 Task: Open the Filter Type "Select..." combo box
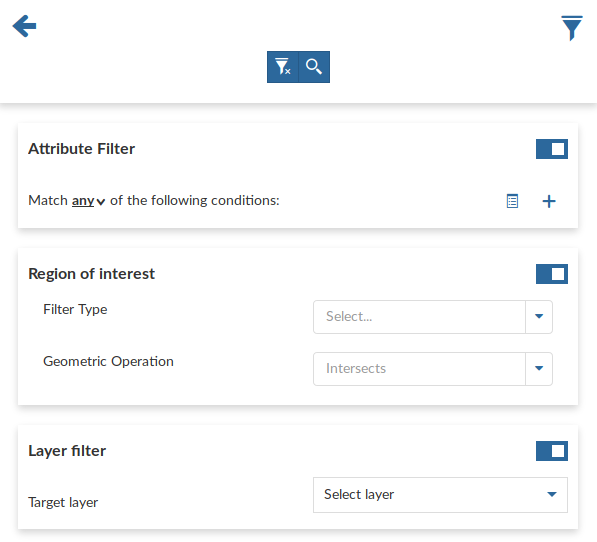click(x=433, y=317)
